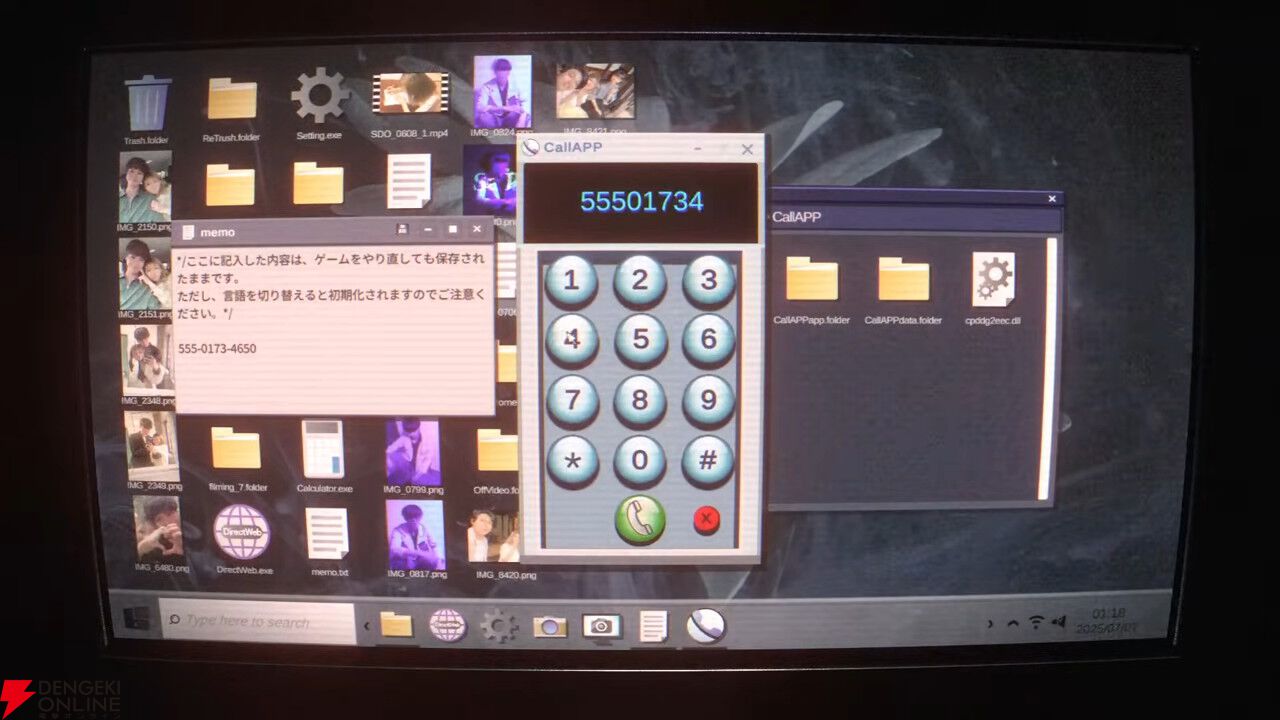Open the CallAPPdata.folder
The image size is (1280, 720).
coord(903,280)
